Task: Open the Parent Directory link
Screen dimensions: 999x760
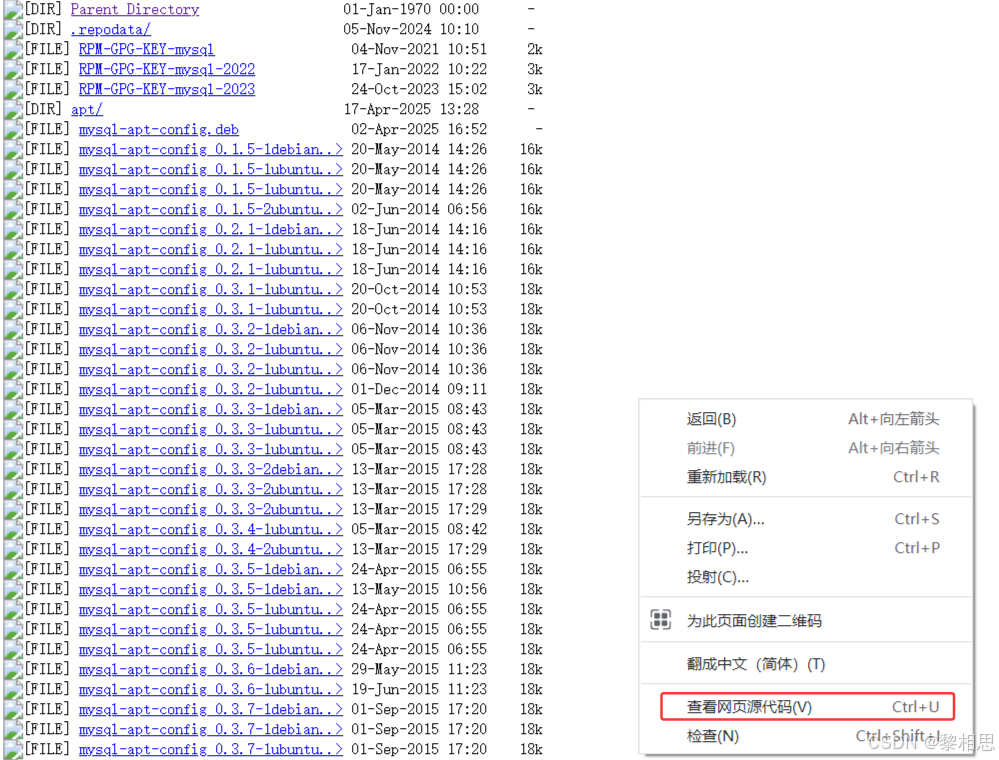Action: pos(134,10)
